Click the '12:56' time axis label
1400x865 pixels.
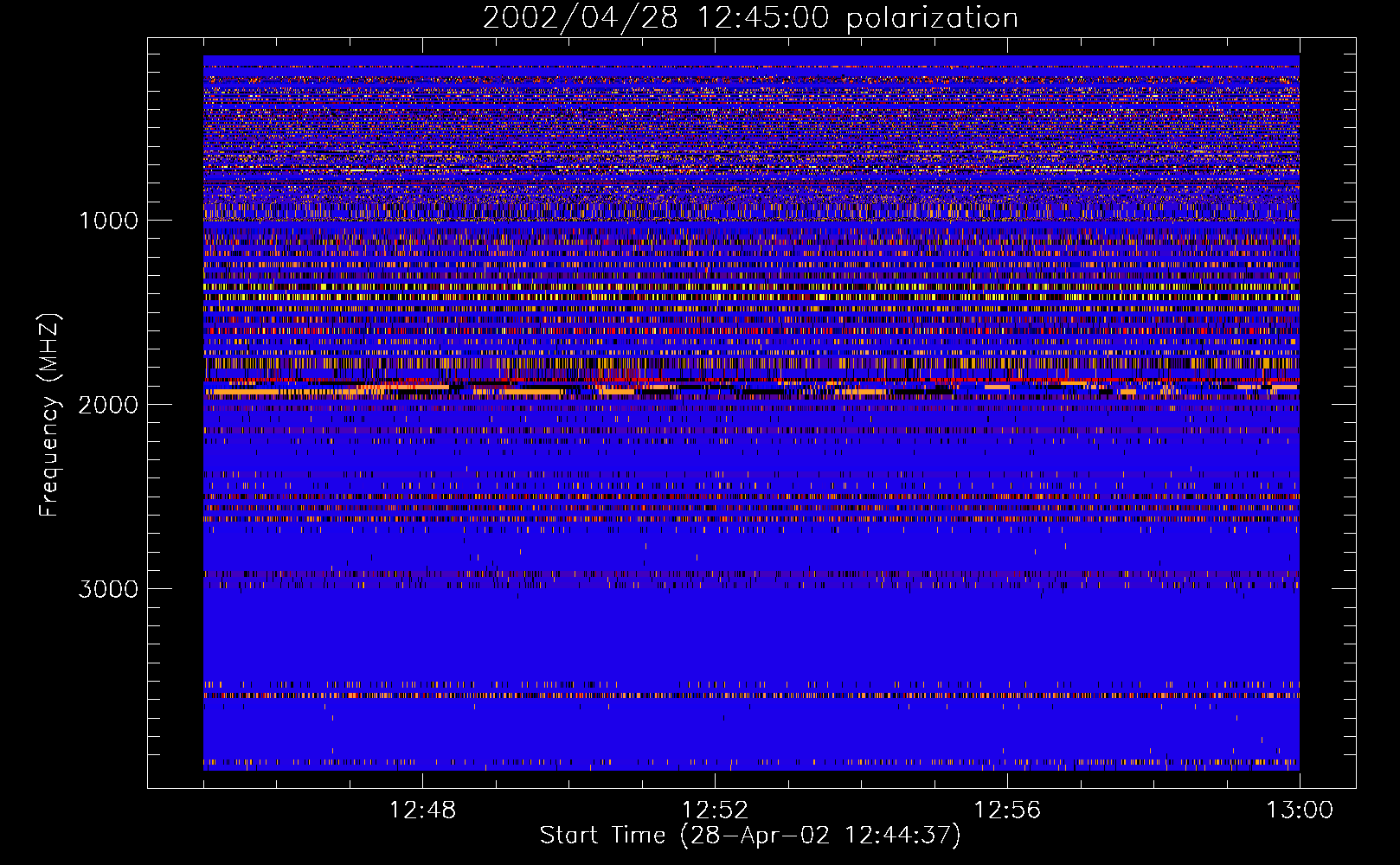1007,811
